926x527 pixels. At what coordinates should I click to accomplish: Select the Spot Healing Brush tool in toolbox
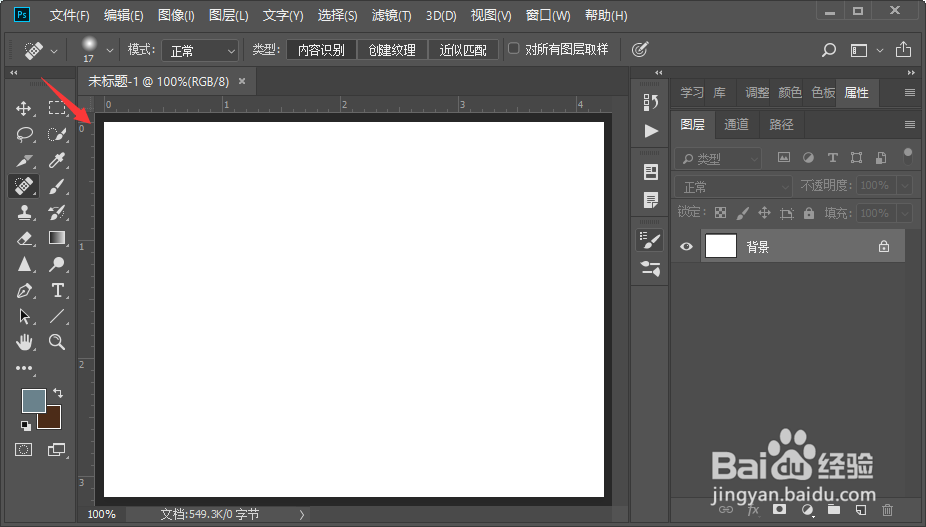coord(24,186)
